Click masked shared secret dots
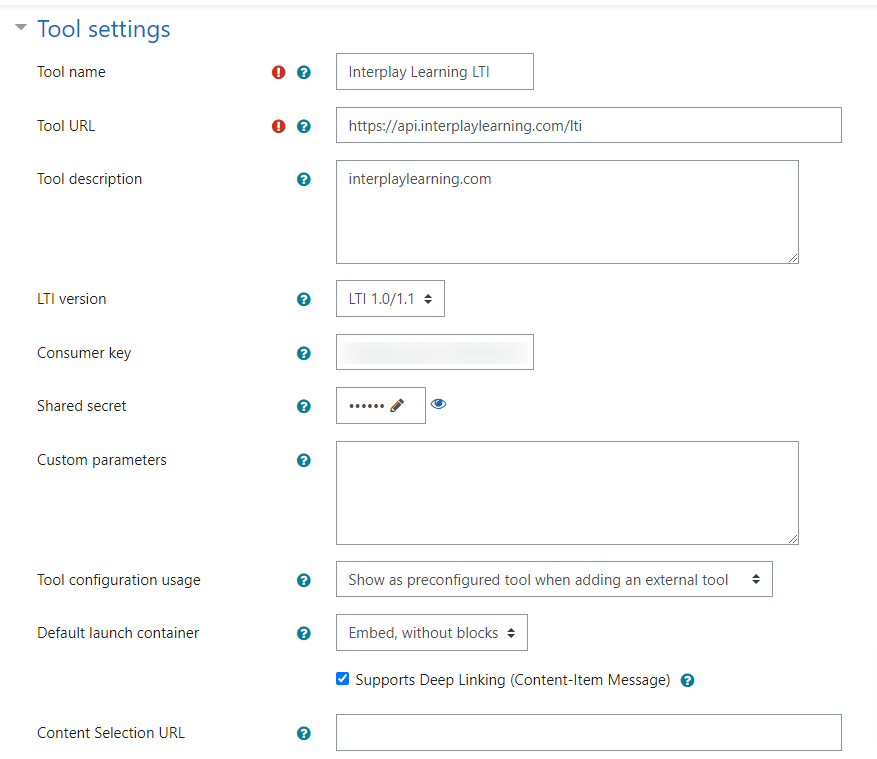The image size is (877, 759). pyautogui.click(x=366, y=406)
